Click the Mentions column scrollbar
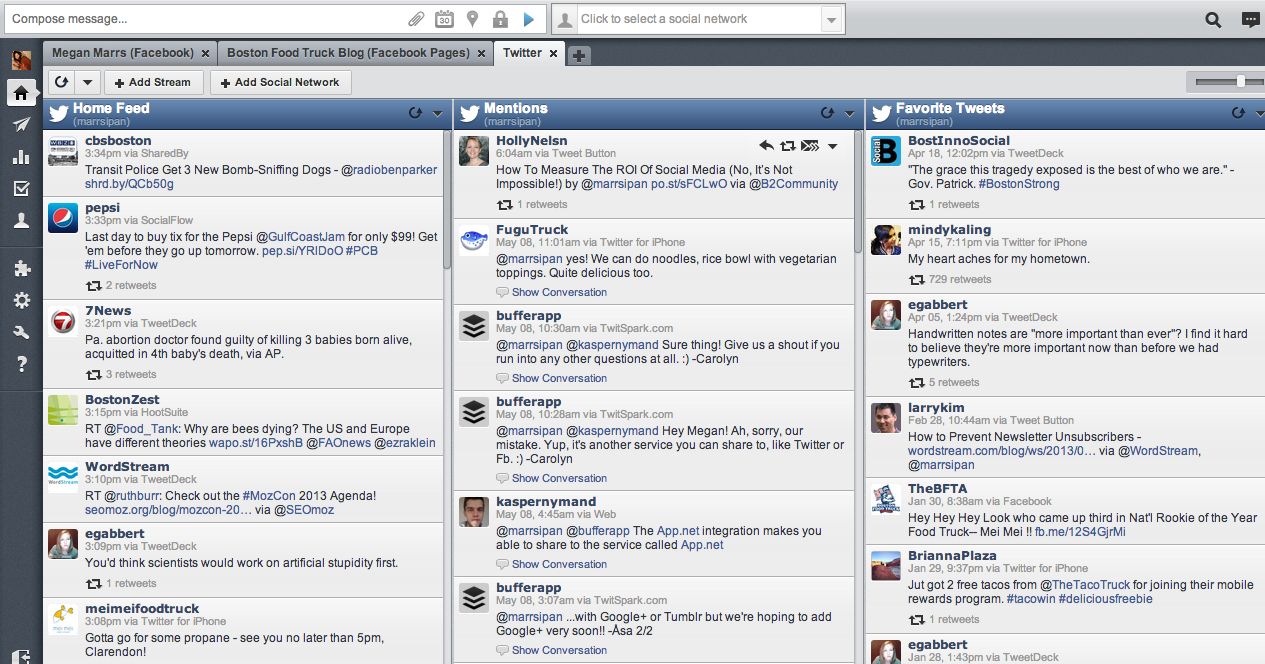The height and width of the screenshot is (664, 1265). click(859, 191)
